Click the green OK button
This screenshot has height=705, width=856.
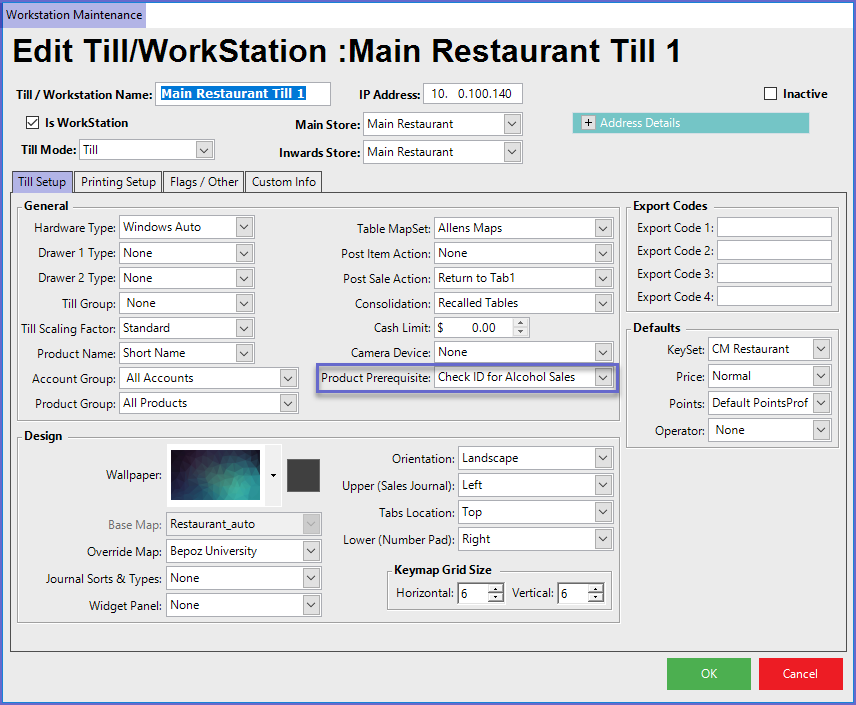[x=708, y=674]
